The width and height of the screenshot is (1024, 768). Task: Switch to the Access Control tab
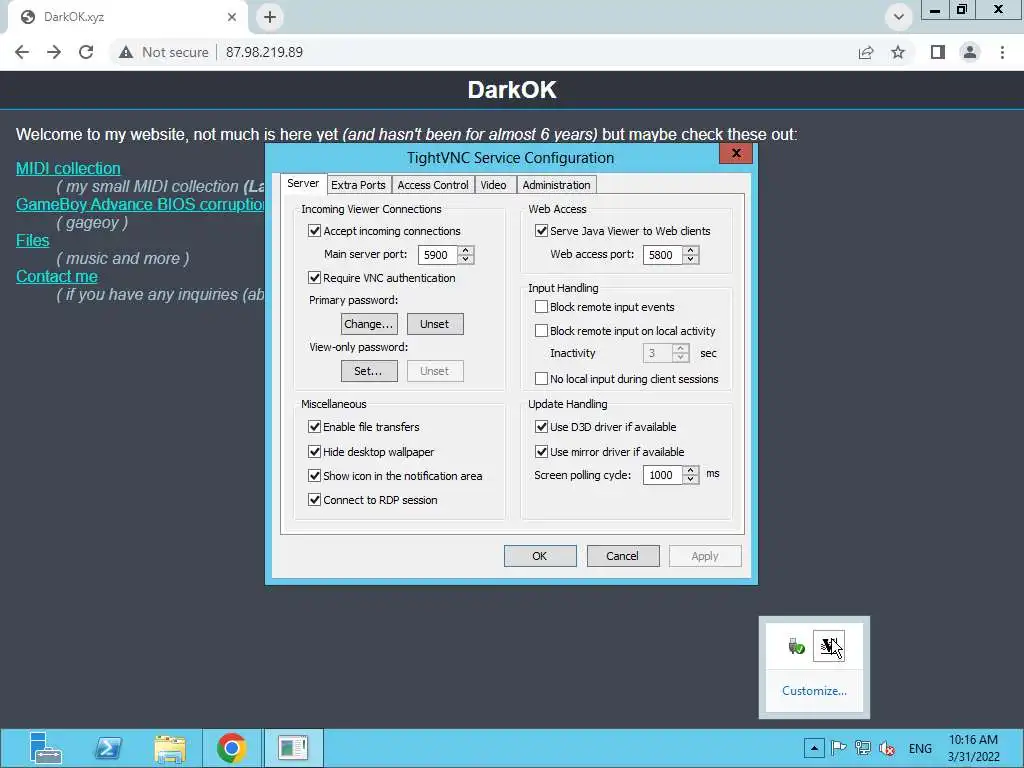coord(433,185)
